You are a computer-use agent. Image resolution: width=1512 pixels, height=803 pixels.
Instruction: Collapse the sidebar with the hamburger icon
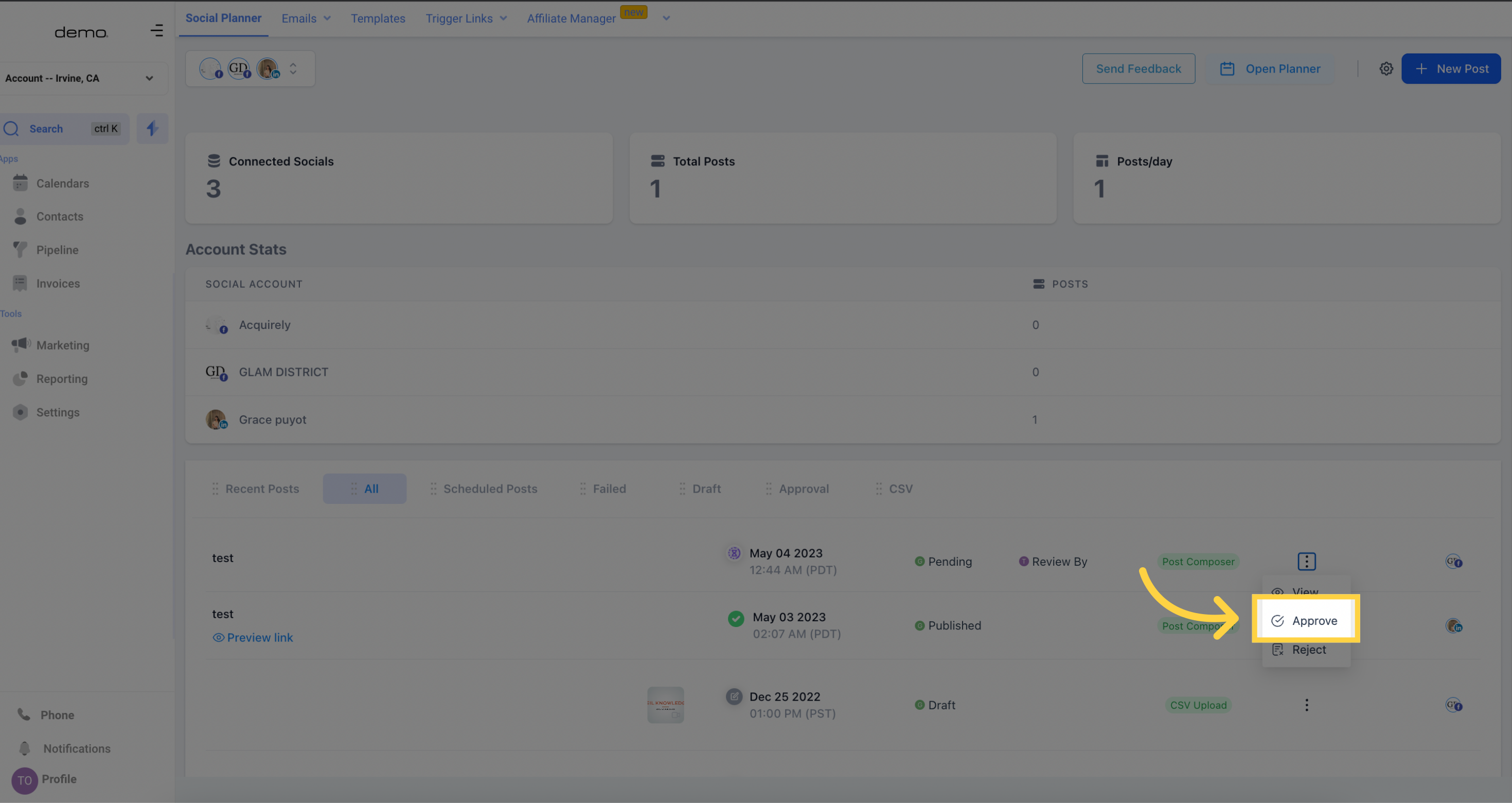pyautogui.click(x=156, y=30)
